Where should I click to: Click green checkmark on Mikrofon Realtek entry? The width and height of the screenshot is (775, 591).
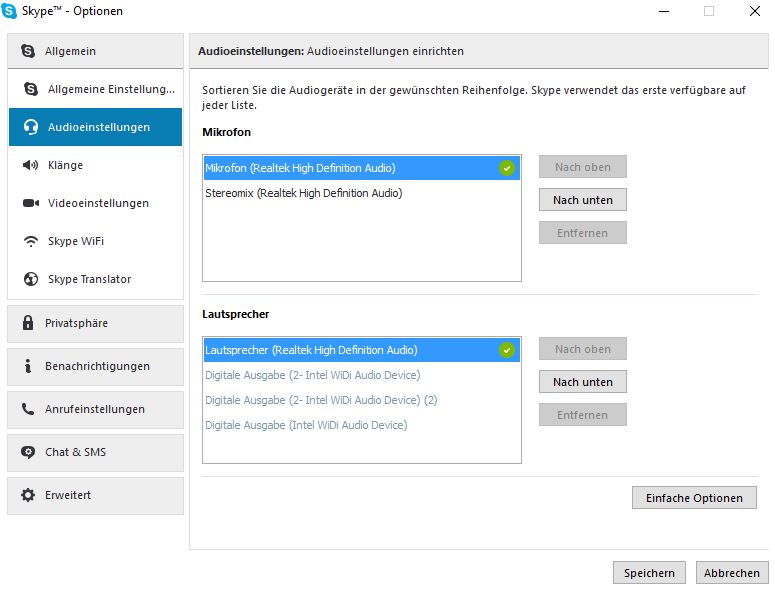tap(507, 168)
